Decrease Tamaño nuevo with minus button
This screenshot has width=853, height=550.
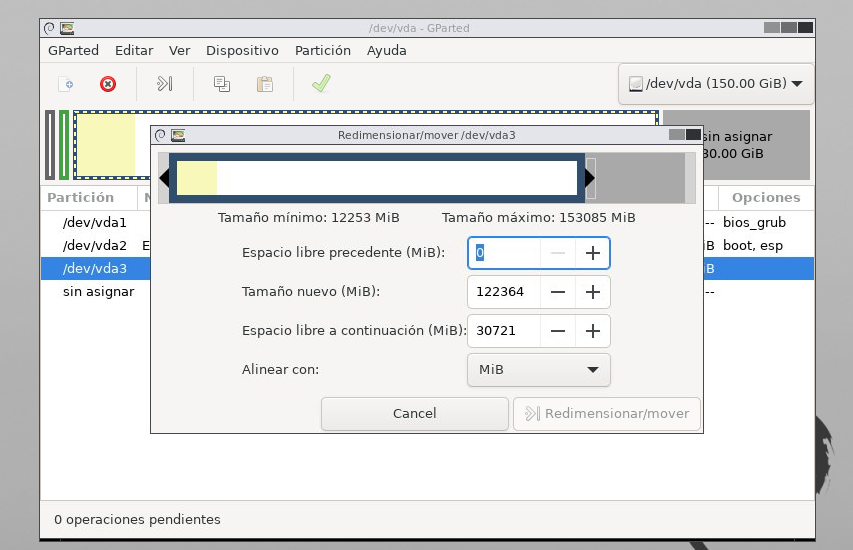558,292
